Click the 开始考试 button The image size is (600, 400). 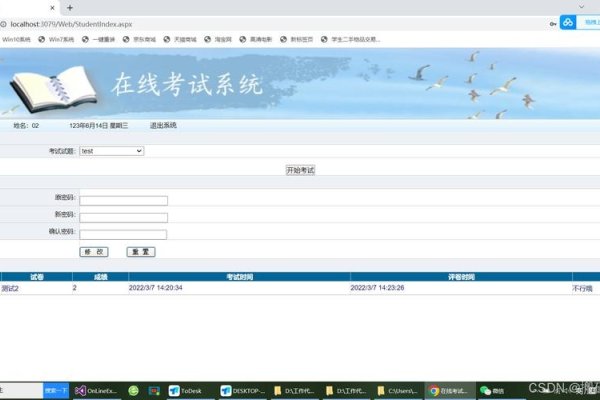(300, 170)
